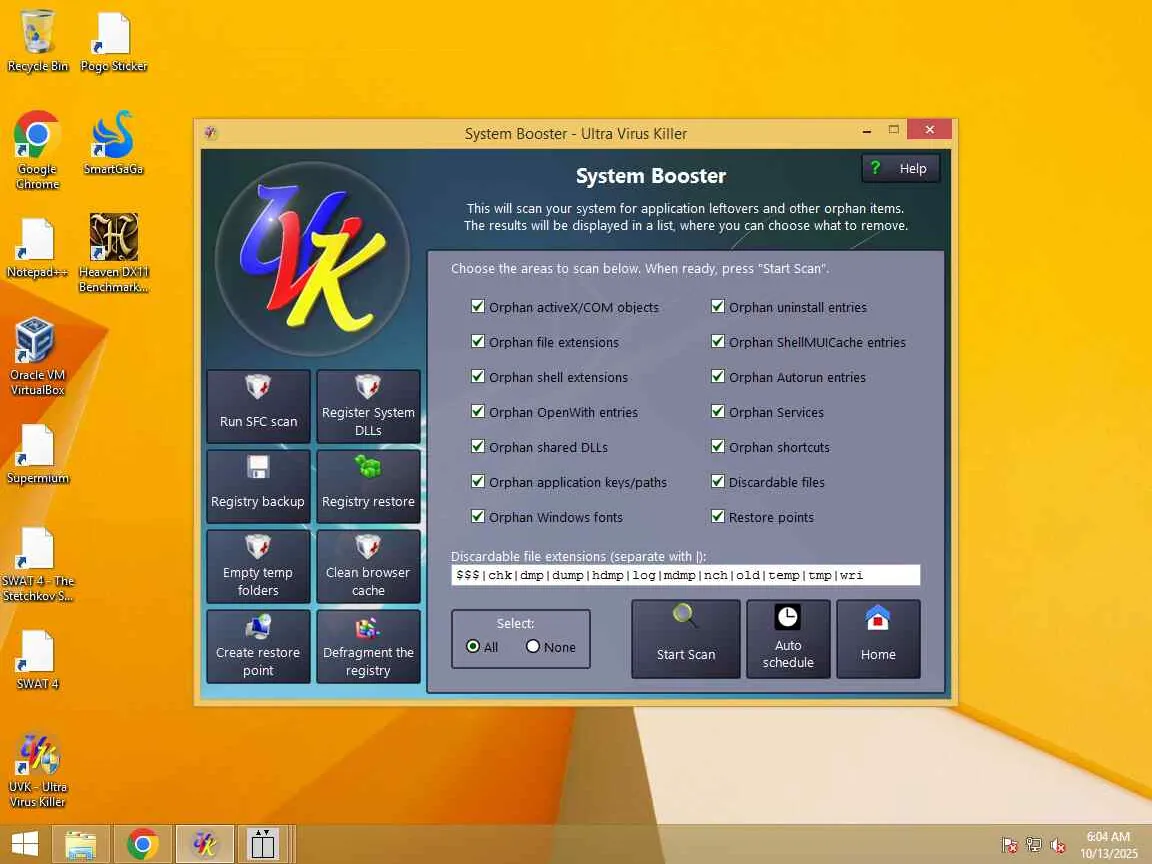Click the muted volume tray icon

pos(1058,846)
